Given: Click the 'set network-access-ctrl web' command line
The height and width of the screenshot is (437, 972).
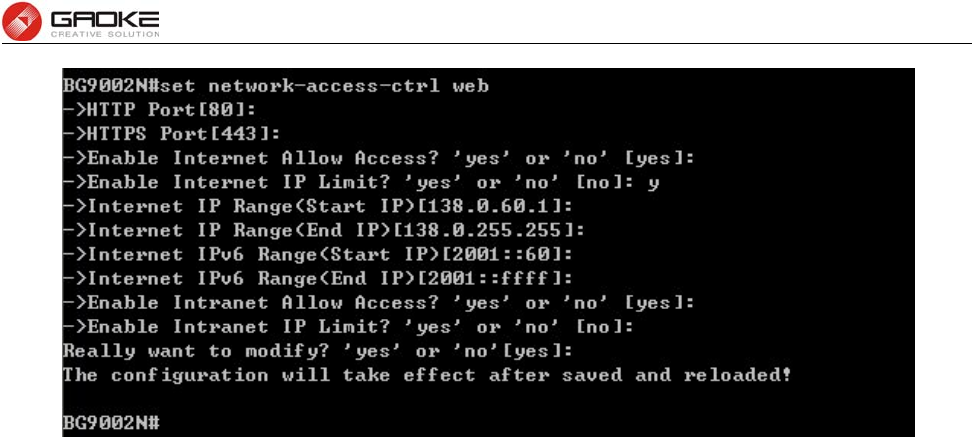Looking at the screenshot, I should 276,86.
